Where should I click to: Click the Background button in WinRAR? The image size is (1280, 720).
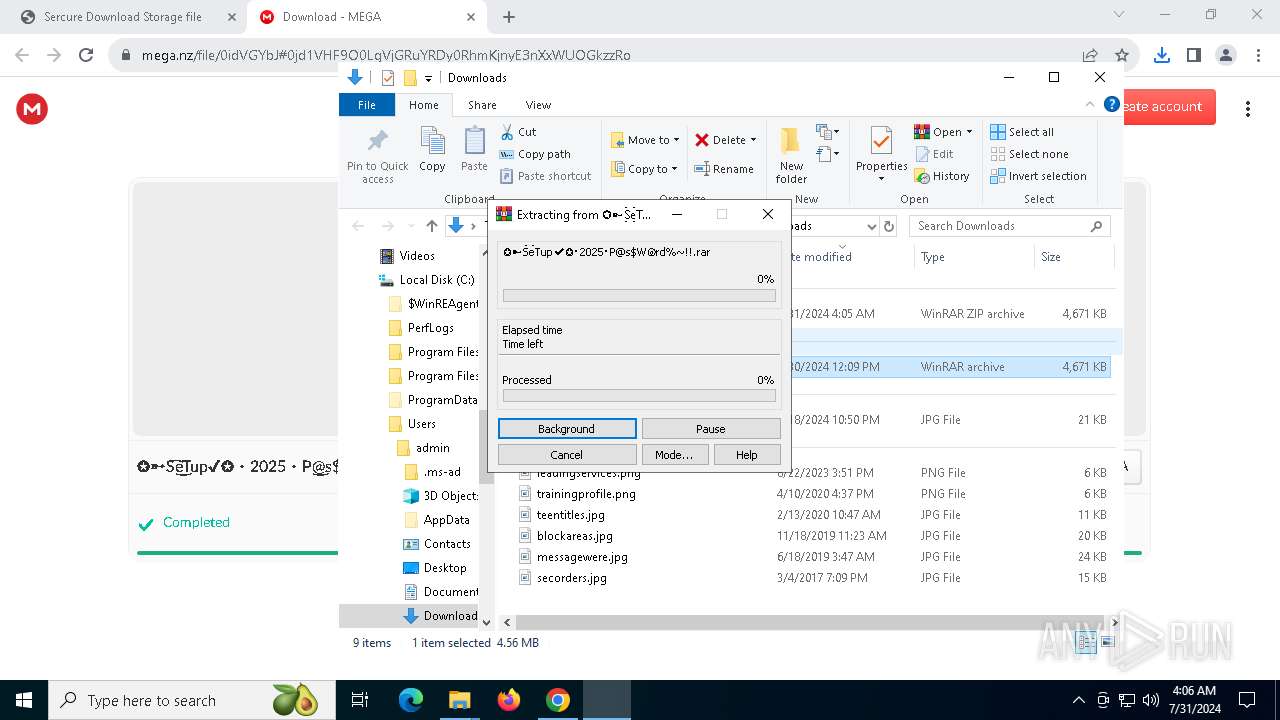[567, 428]
